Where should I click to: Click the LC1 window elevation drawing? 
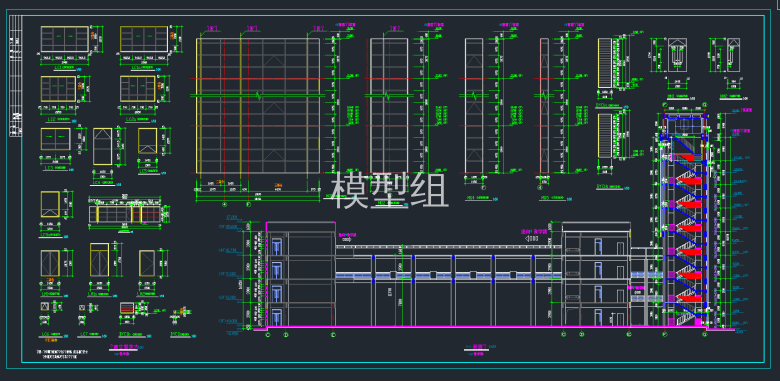click(65, 39)
